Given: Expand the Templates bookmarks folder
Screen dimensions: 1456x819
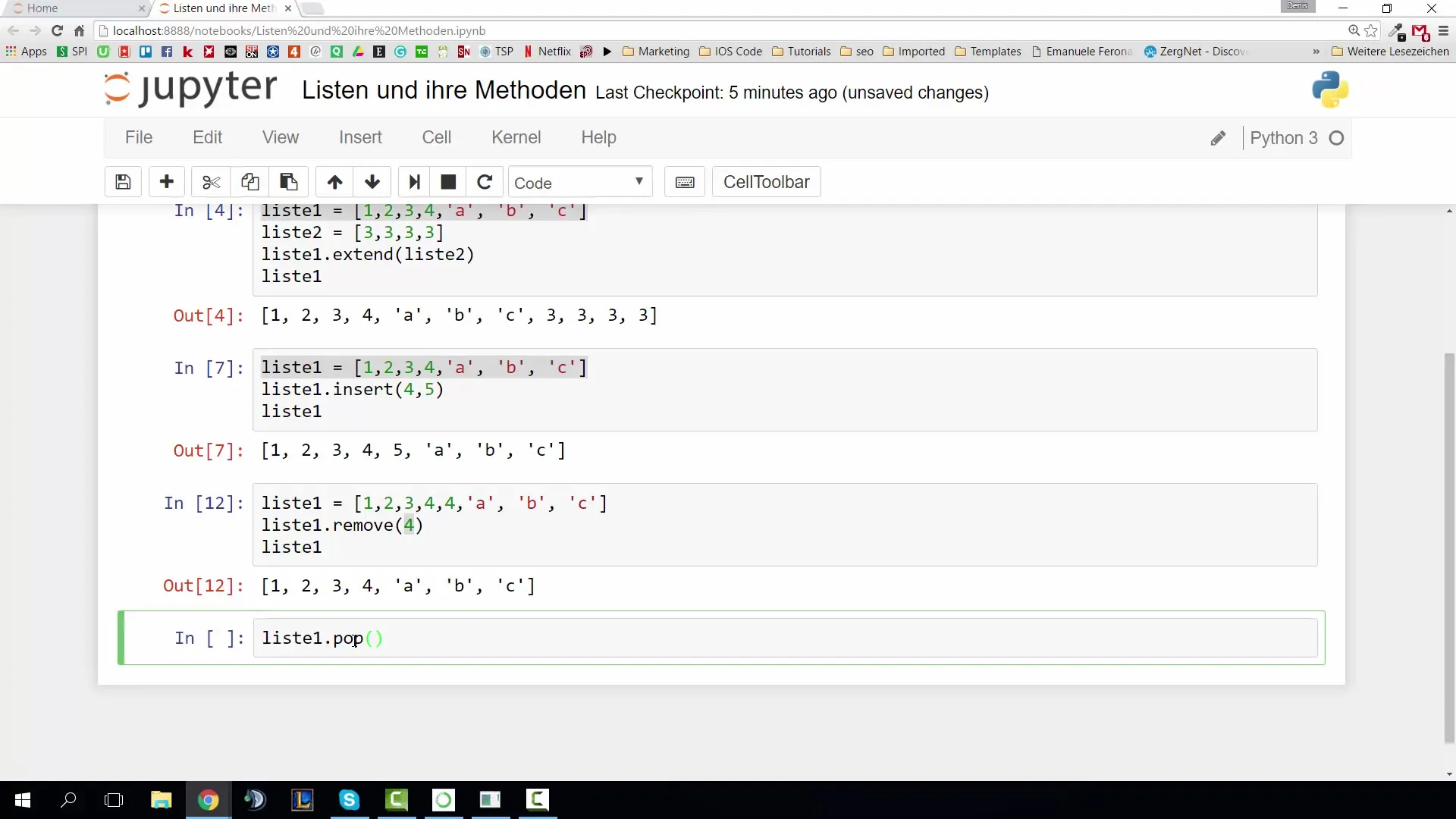Looking at the screenshot, I should point(988,52).
